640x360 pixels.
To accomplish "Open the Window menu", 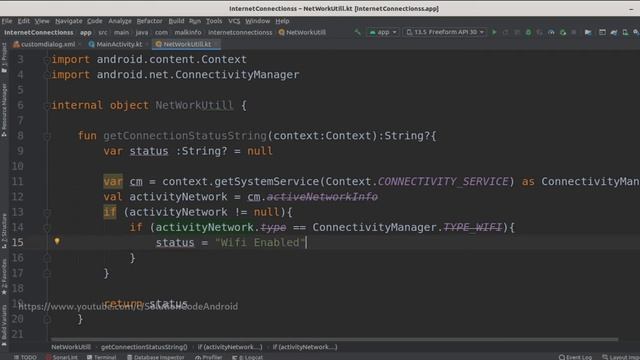I will [257, 21].
